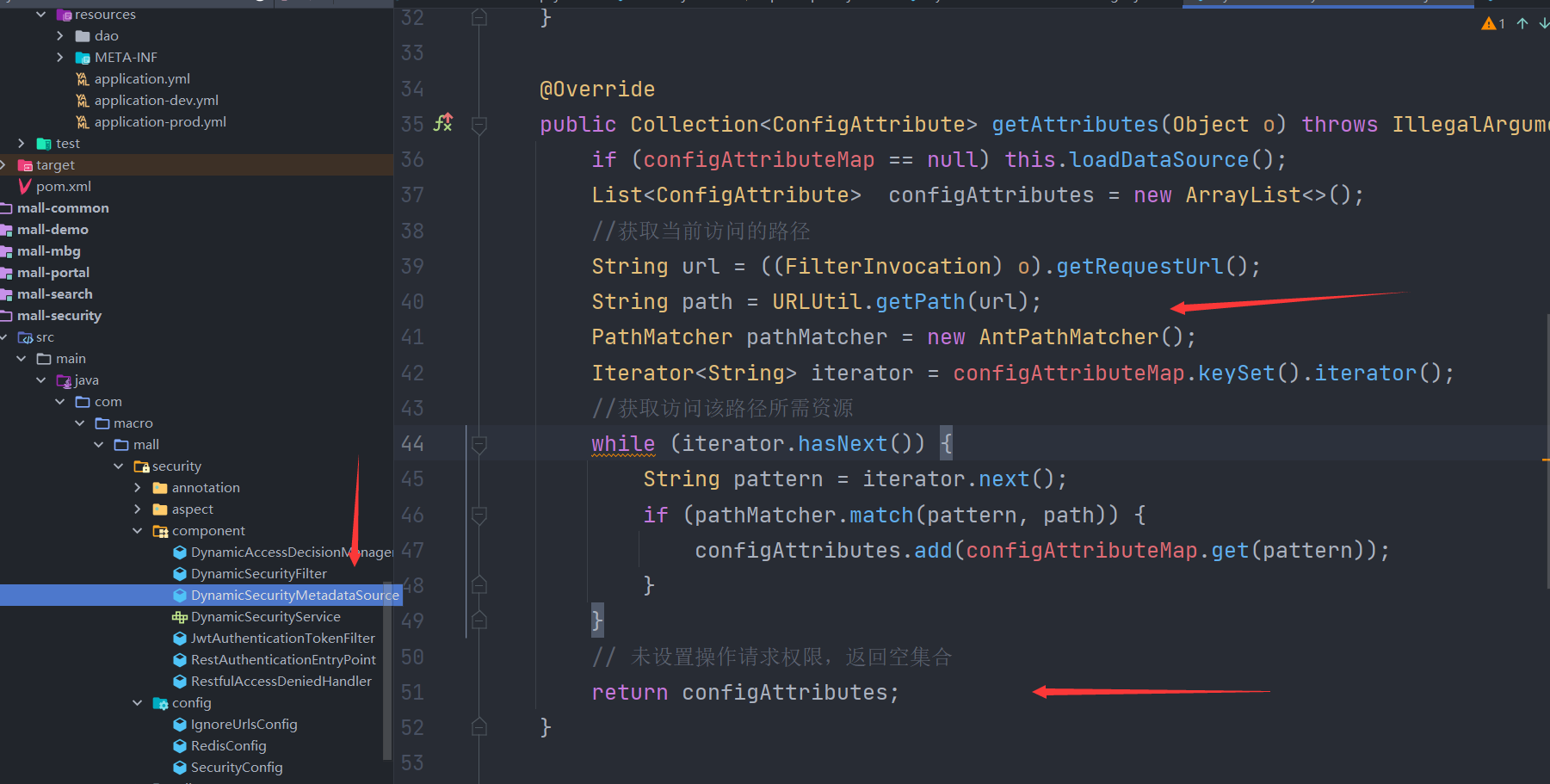Select the mall-common module

click(63, 207)
